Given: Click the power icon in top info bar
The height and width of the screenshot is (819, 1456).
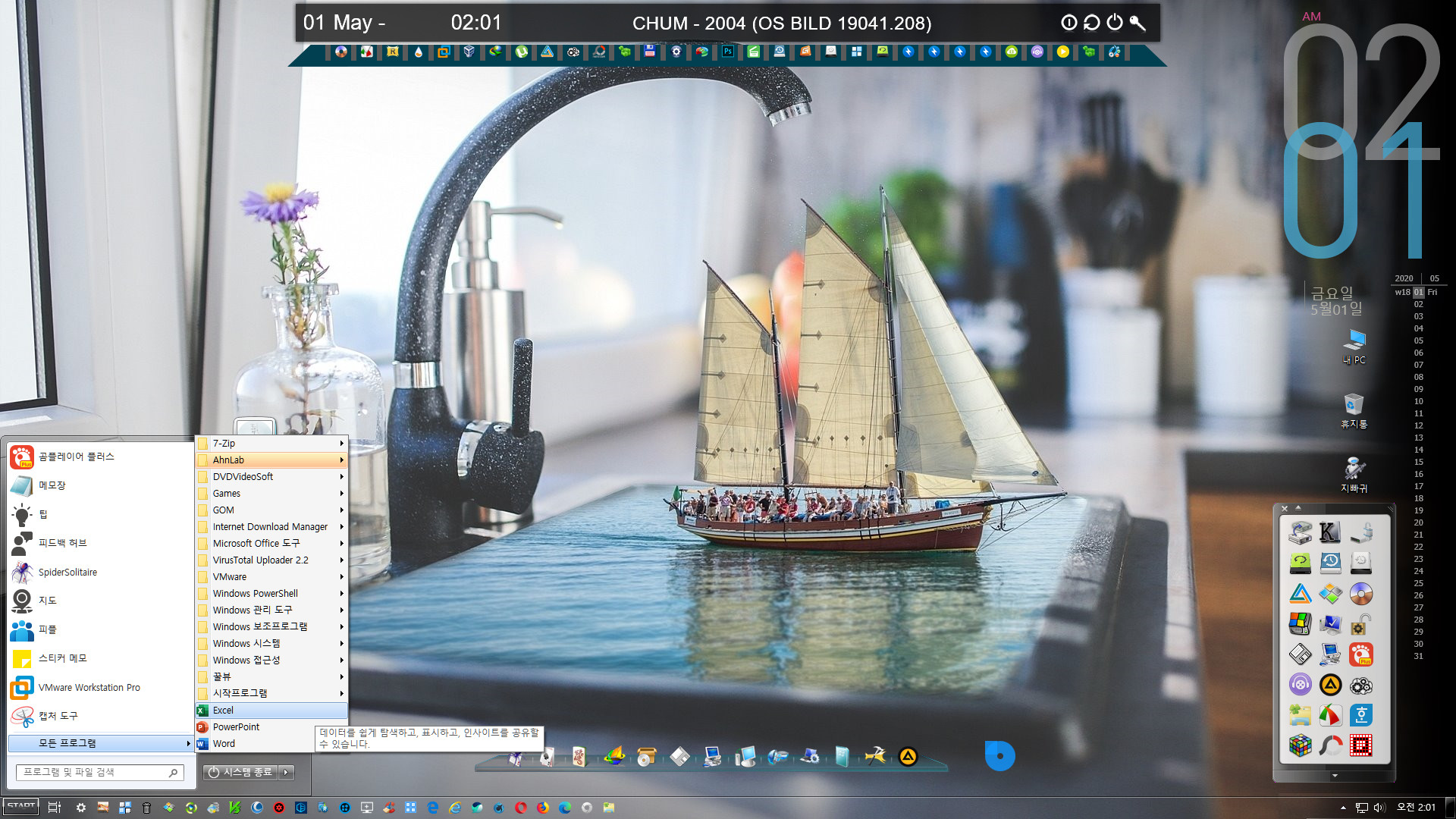Looking at the screenshot, I should click(1114, 23).
